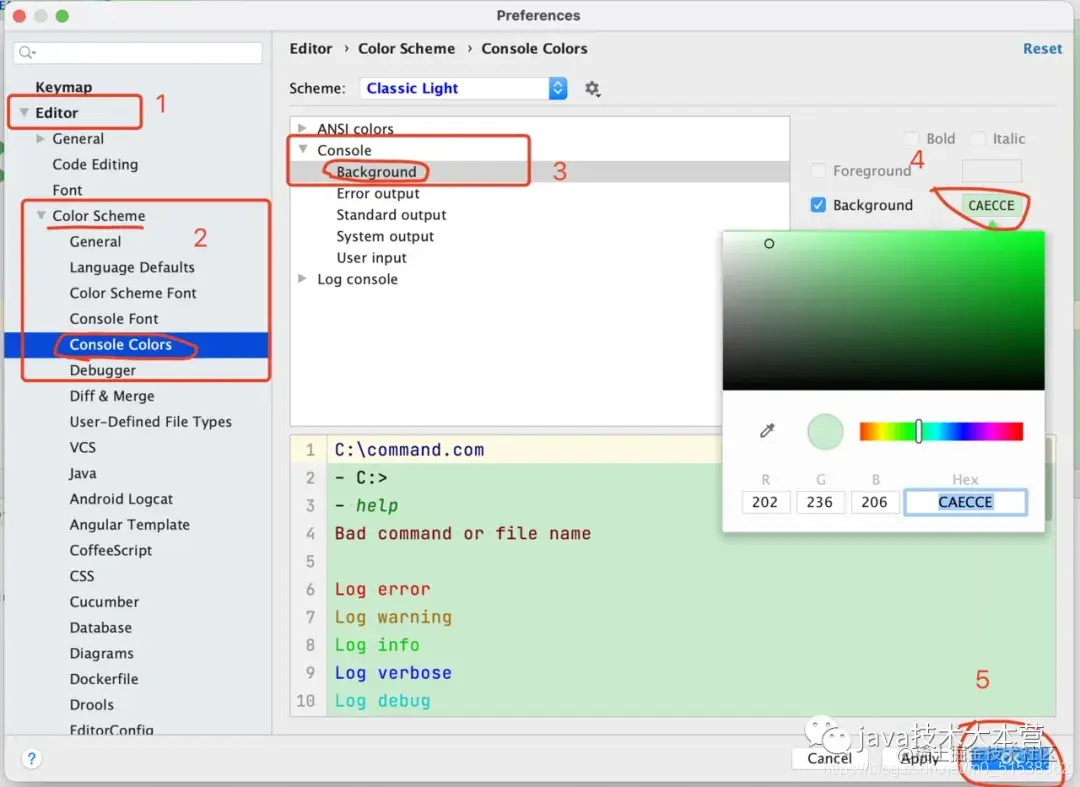Screen dimensions: 1080x787
Task: Open Debugger color settings
Action: pyautogui.click(x=103, y=370)
